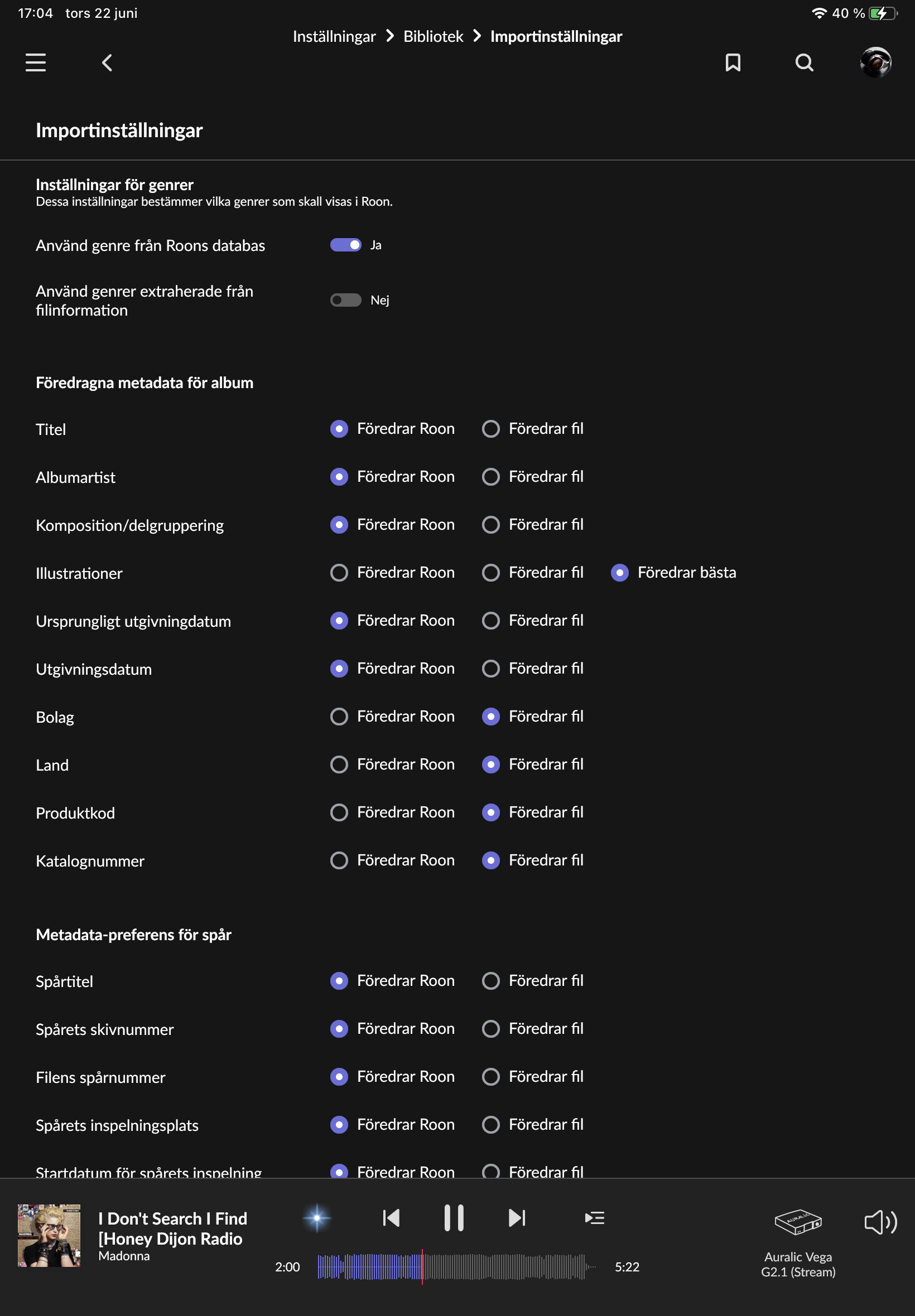Skip to the next track
915x1316 pixels.
517,1217
